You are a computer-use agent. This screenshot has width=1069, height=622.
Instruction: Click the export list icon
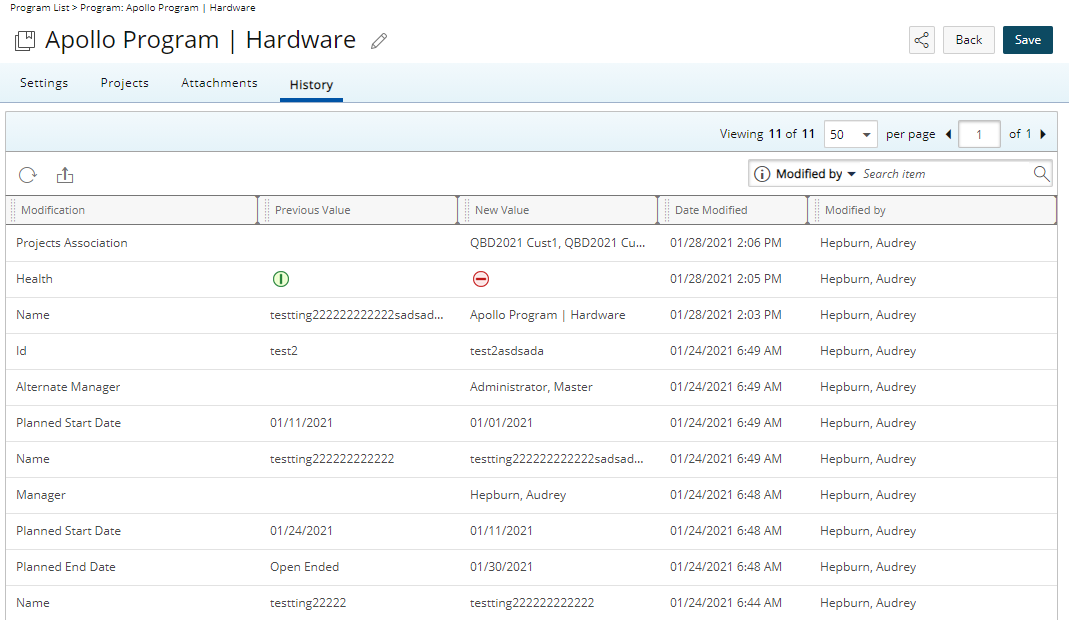[x=65, y=175]
